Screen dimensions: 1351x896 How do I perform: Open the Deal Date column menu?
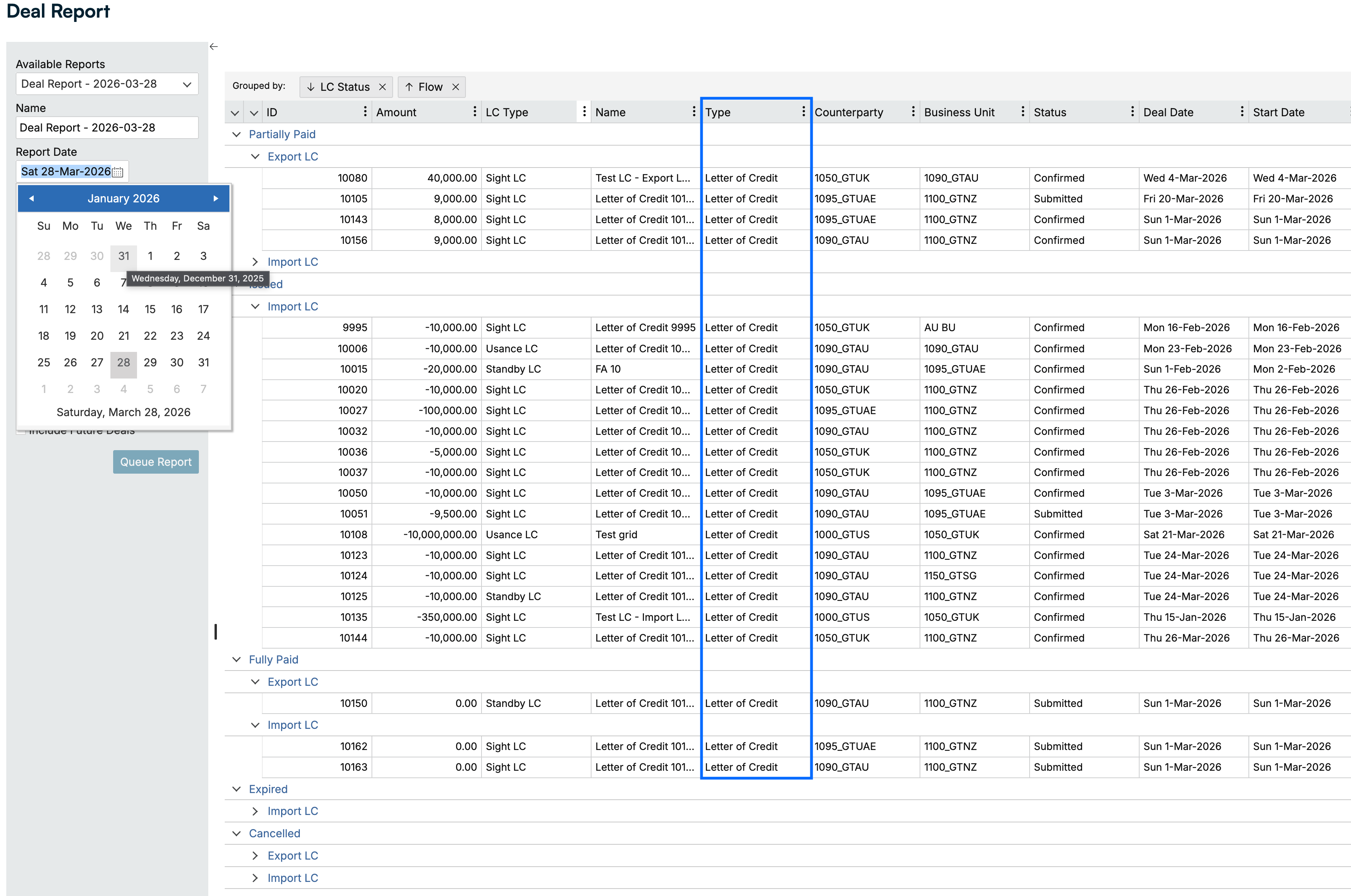pos(1242,112)
